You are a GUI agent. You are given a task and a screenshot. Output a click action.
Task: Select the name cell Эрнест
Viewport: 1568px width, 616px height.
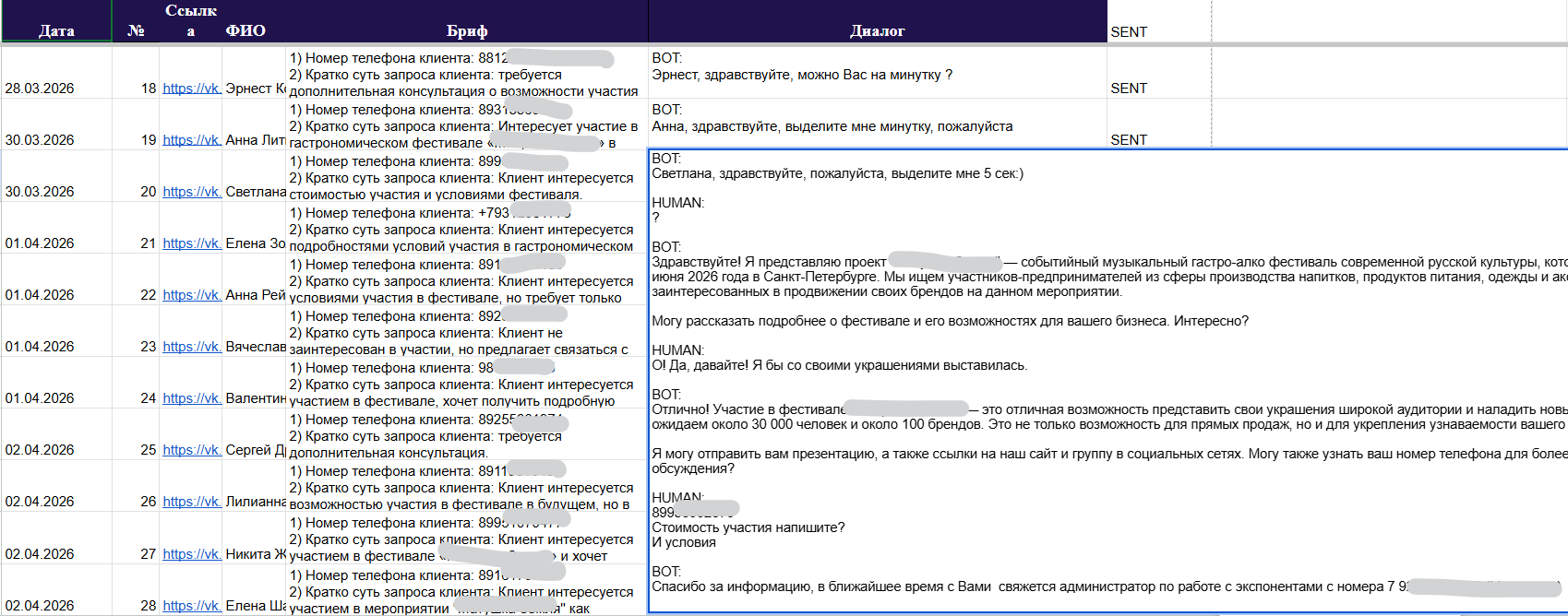point(254,73)
